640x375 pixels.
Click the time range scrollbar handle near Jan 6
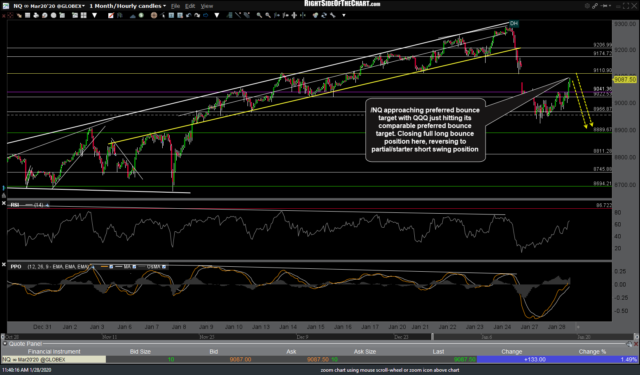point(432,337)
